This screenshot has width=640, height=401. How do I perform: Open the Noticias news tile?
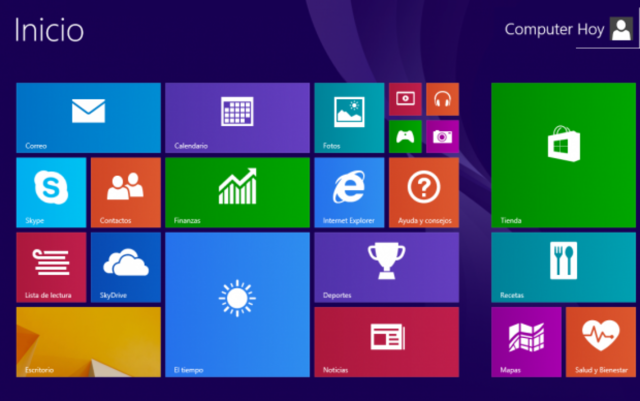click(387, 342)
